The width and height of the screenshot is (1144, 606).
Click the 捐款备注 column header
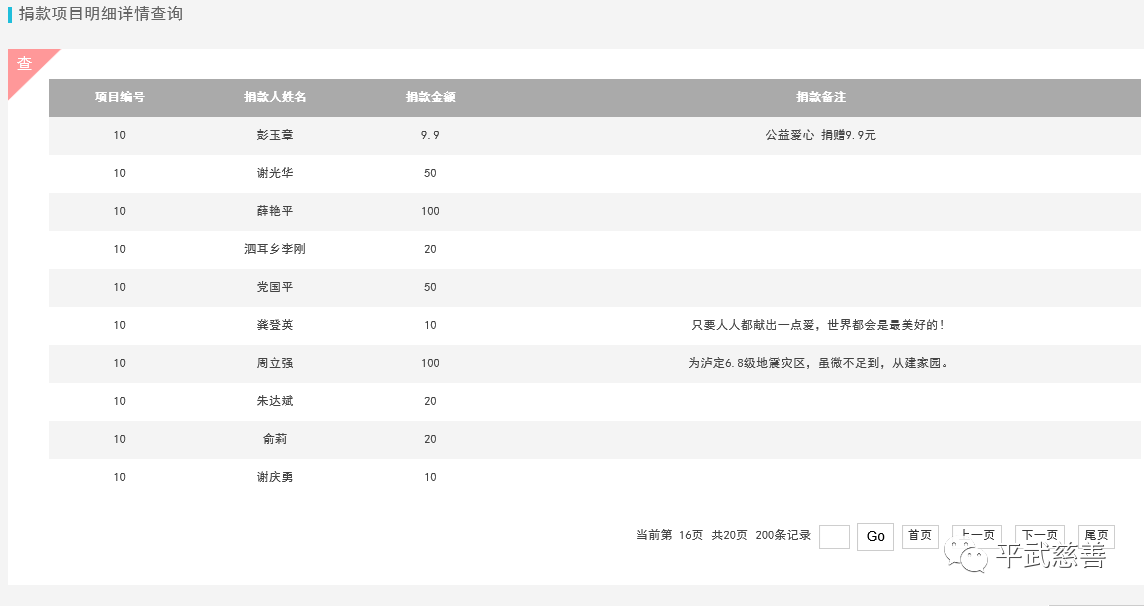tap(821, 97)
